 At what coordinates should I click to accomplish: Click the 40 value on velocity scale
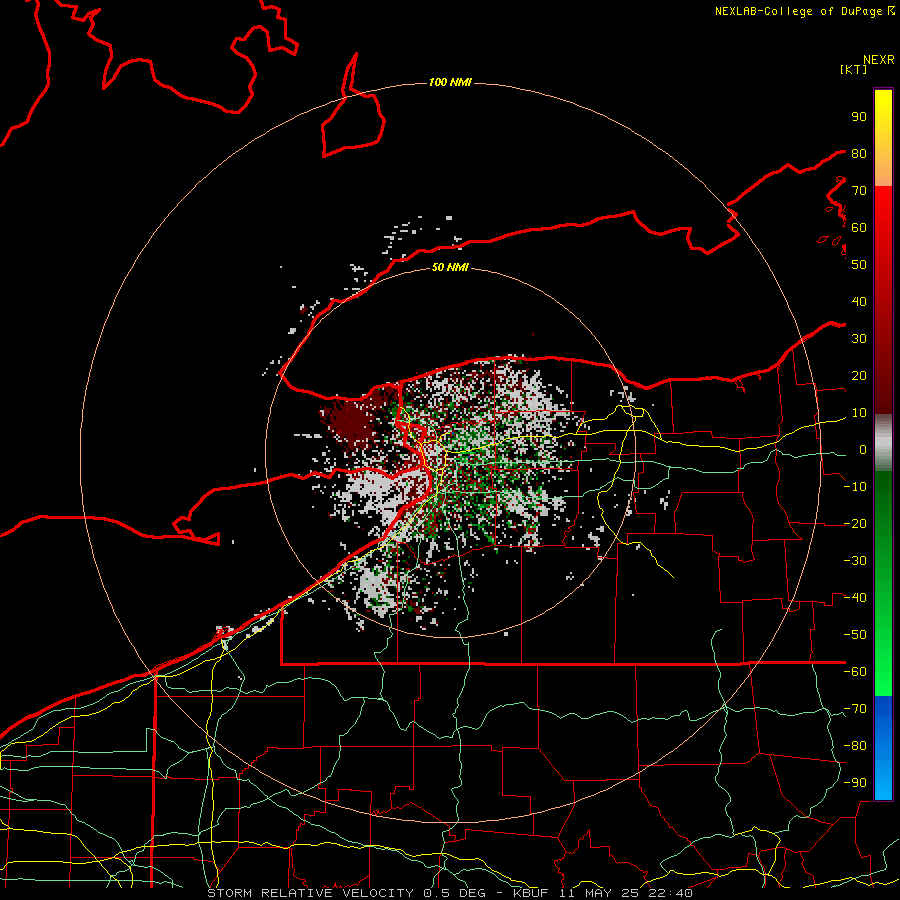coord(859,302)
